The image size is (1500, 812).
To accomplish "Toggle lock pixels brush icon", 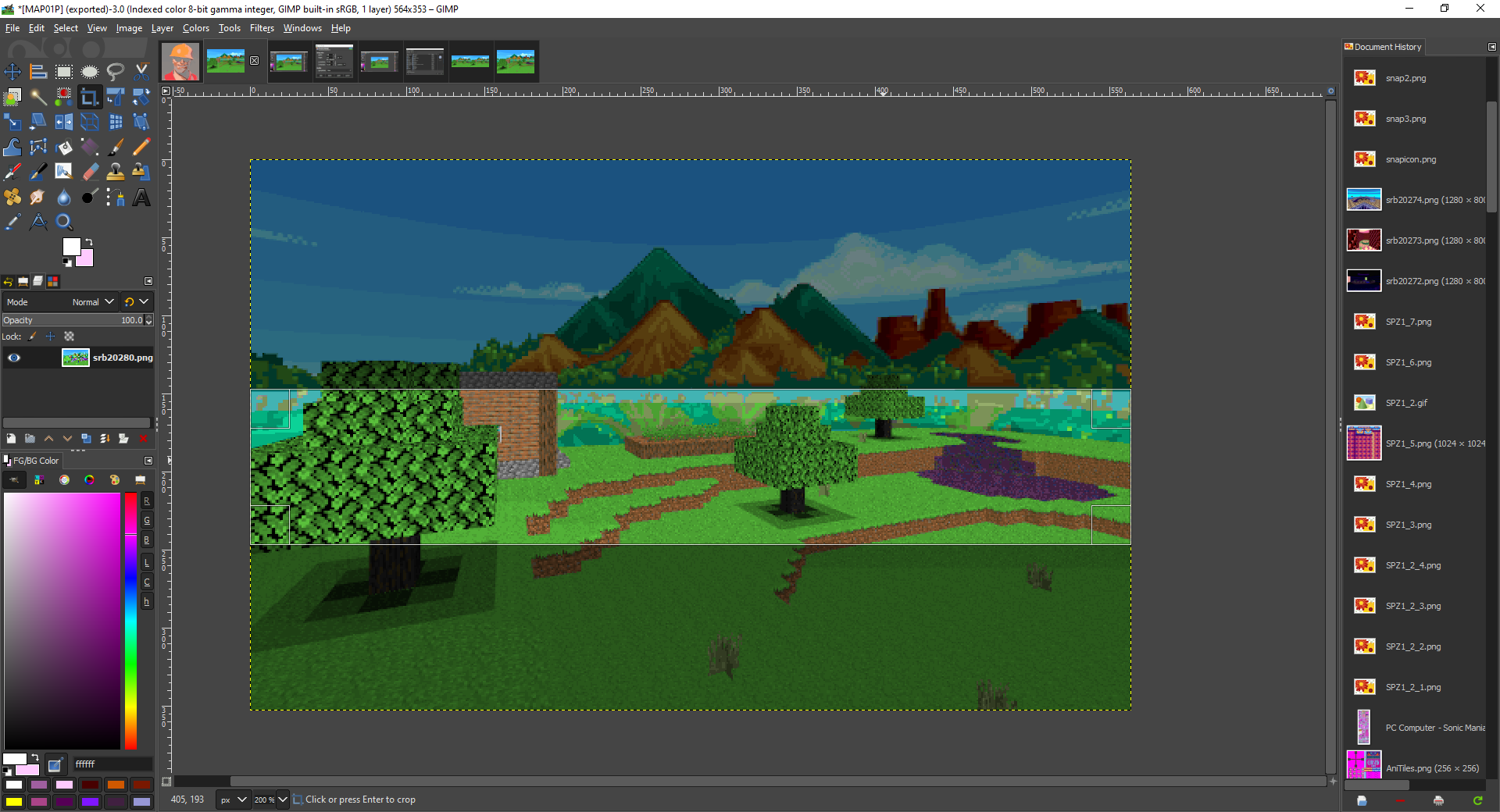I will pos(32,337).
